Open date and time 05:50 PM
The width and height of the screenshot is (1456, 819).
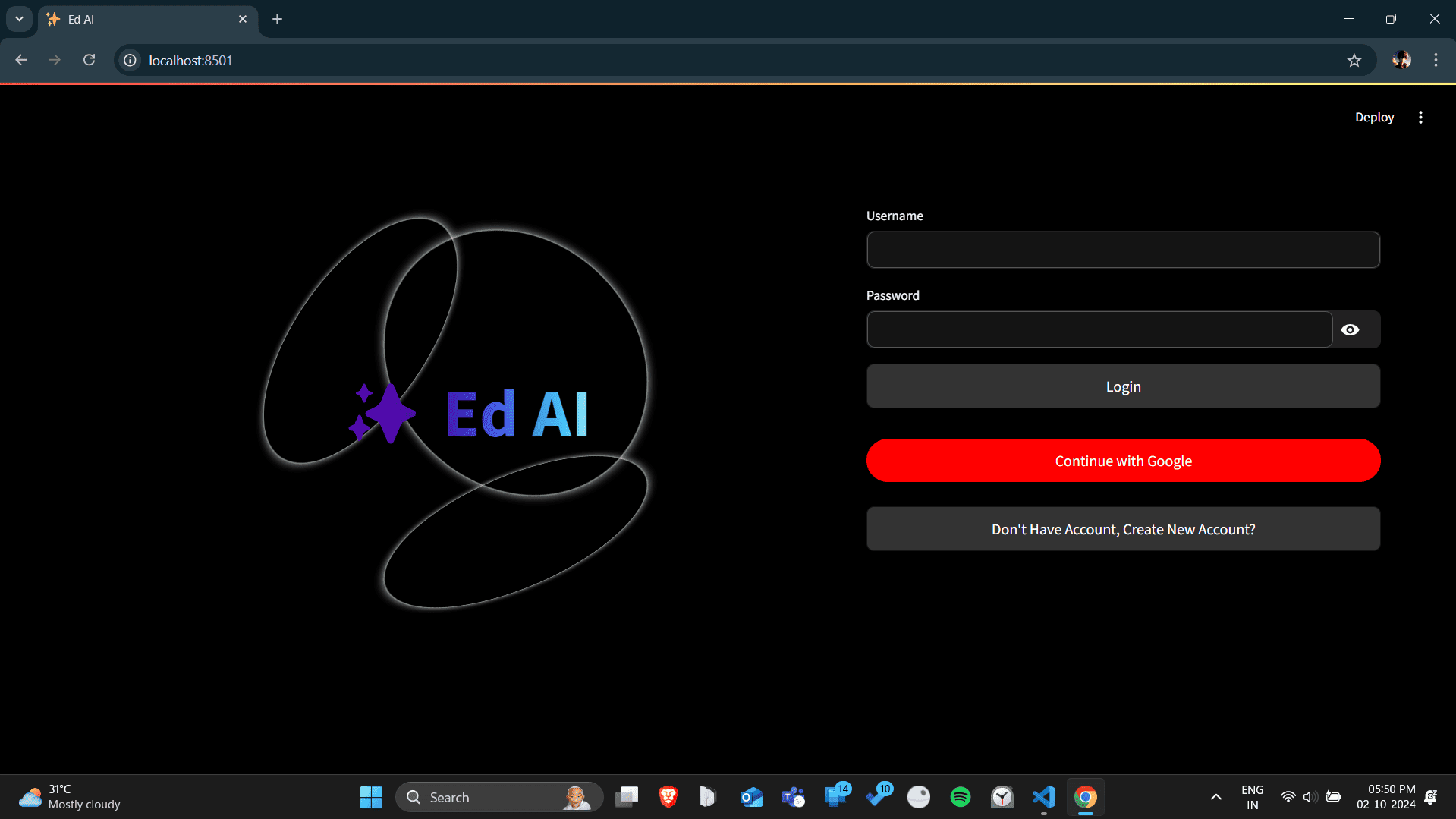click(x=1386, y=797)
